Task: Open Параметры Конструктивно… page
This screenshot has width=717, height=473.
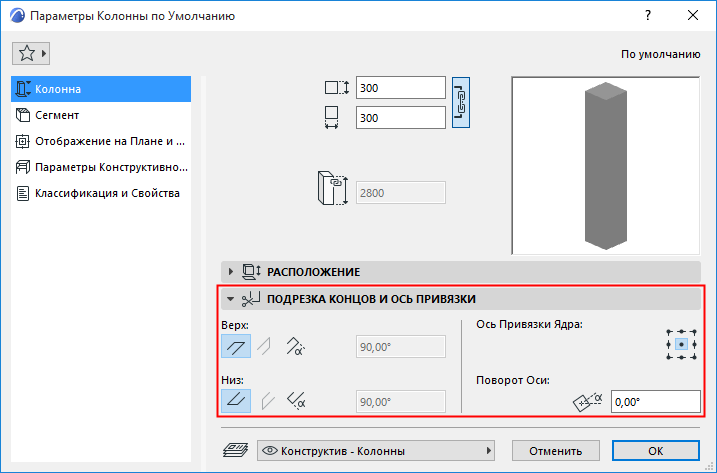Action: [101, 167]
